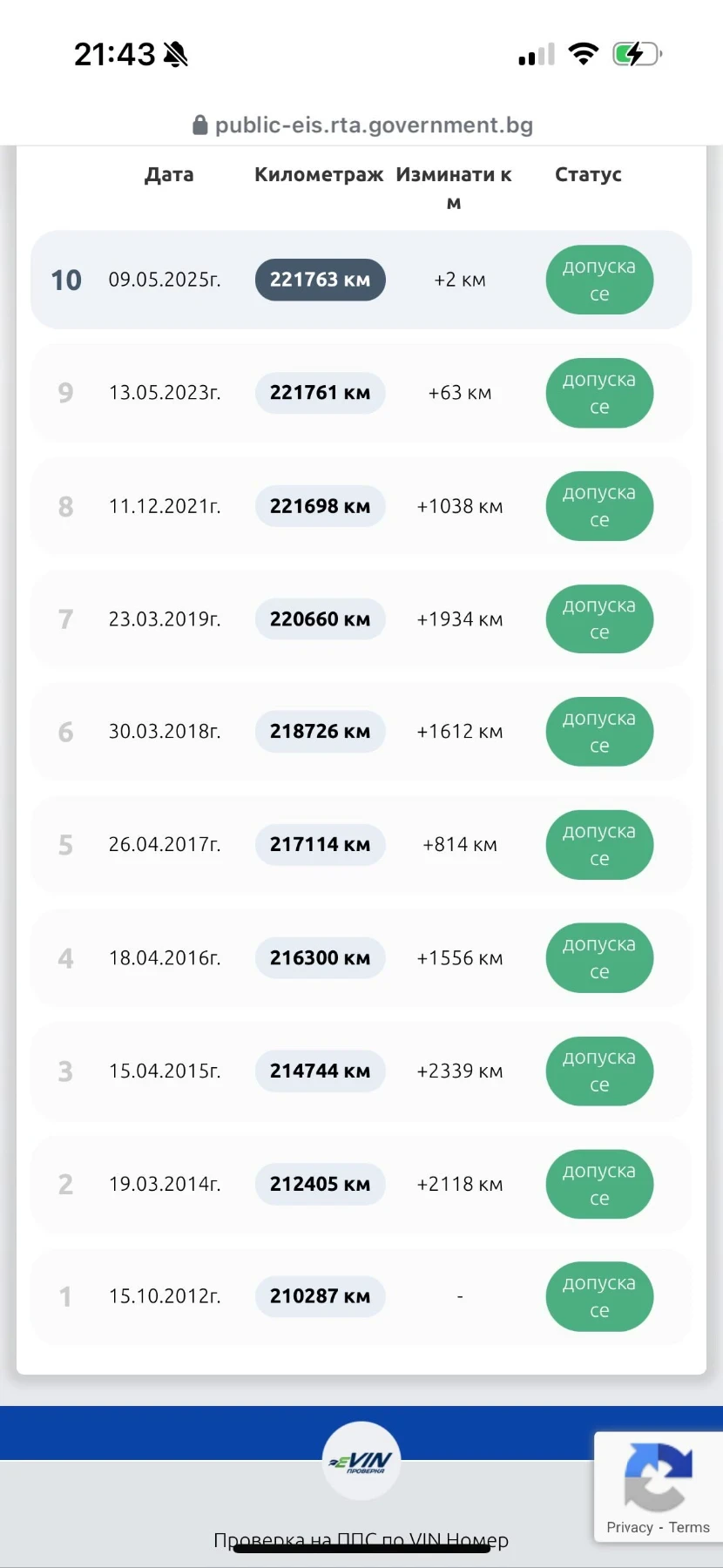The width and height of the screenshot is (723, 1568).
Task: Tap the 218726 км mileage badge
Action: tap(321, 732)
